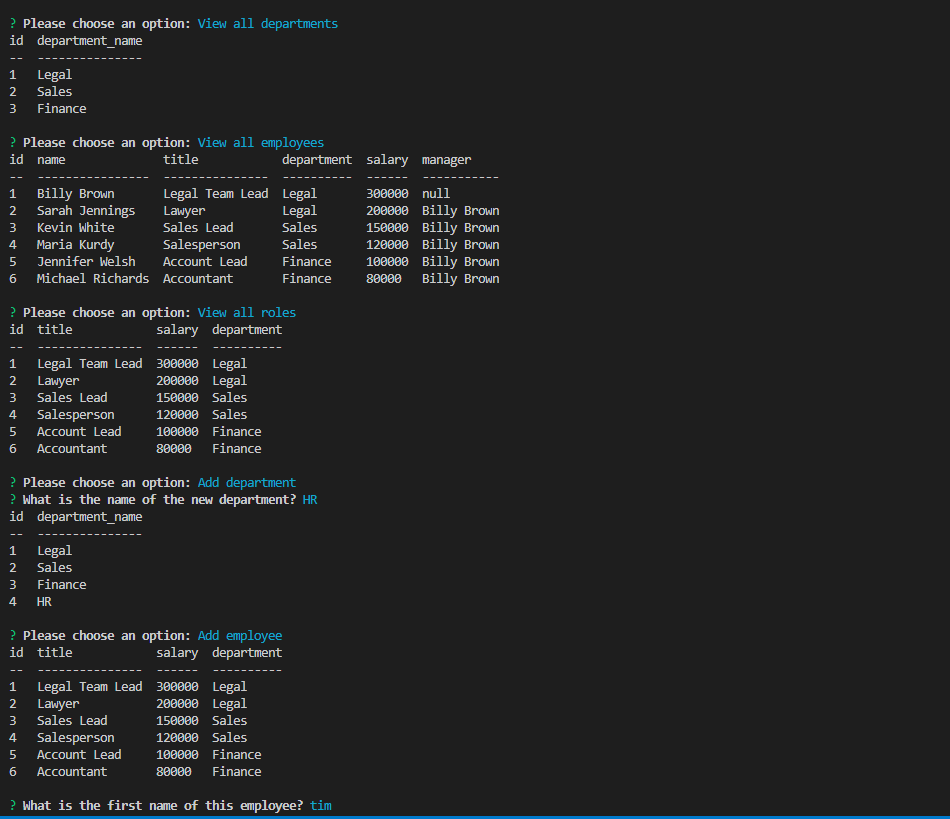Screen dimensions: 950x819
Task: Click the "title" header of the employees table
Action: tap(181, 160)
